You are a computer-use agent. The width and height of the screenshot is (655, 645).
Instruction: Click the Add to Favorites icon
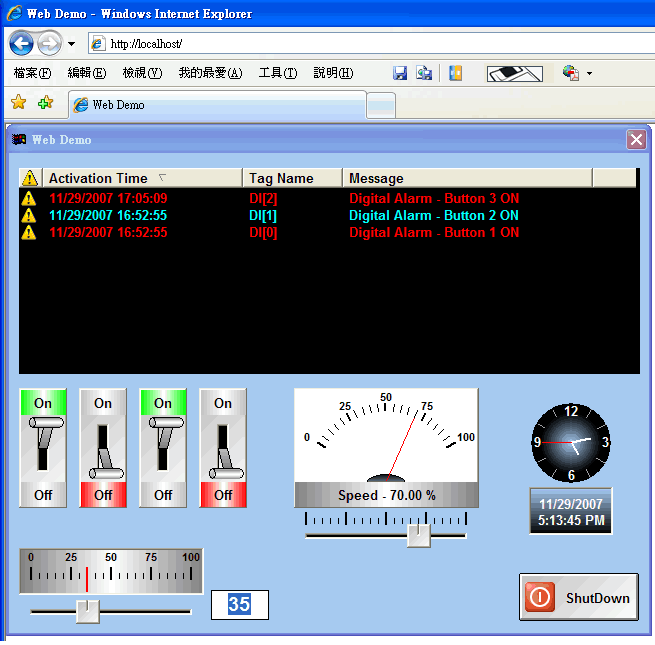tap(45, 103)
